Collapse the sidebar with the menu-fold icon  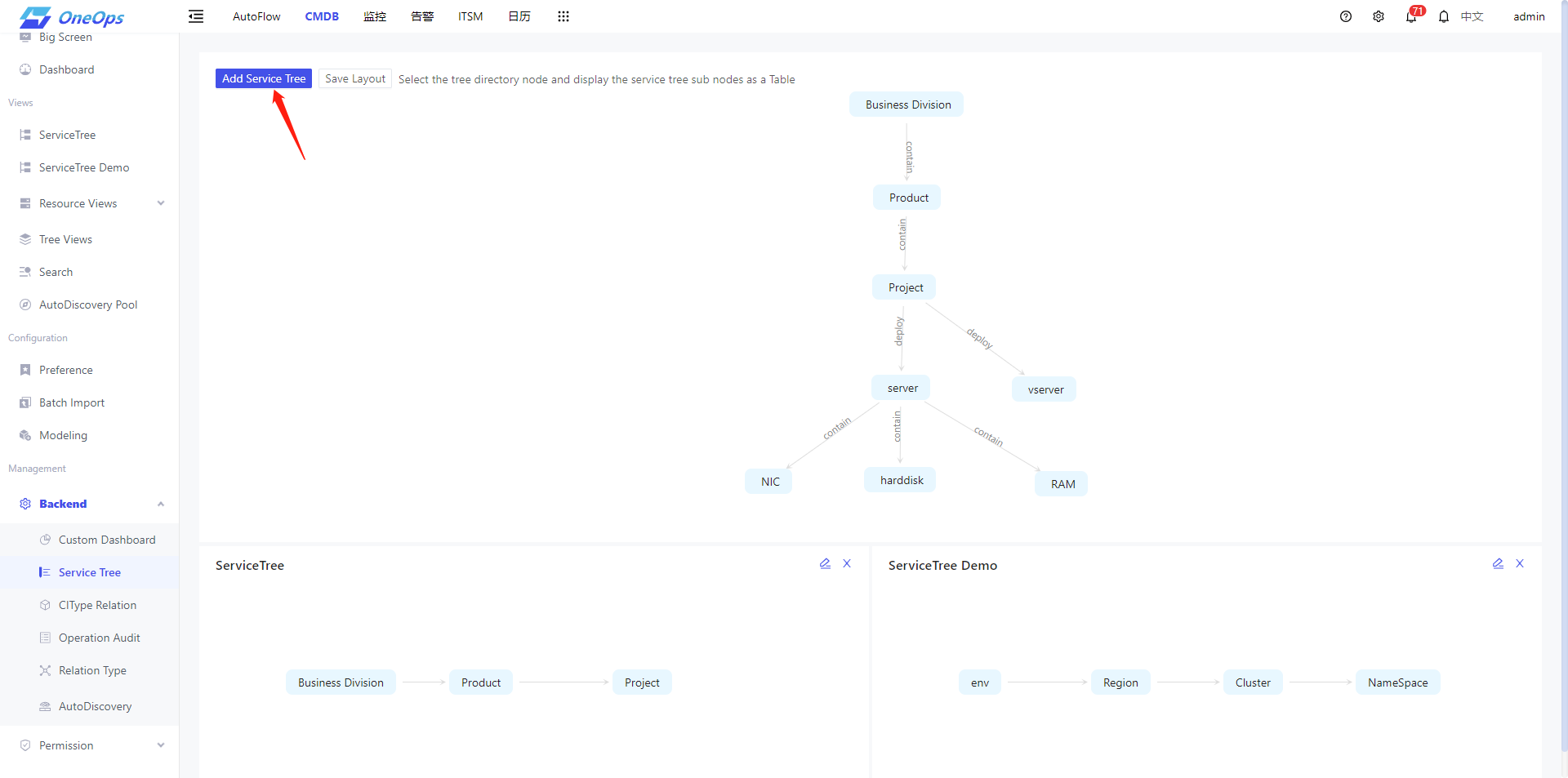[x=196, y=16]
